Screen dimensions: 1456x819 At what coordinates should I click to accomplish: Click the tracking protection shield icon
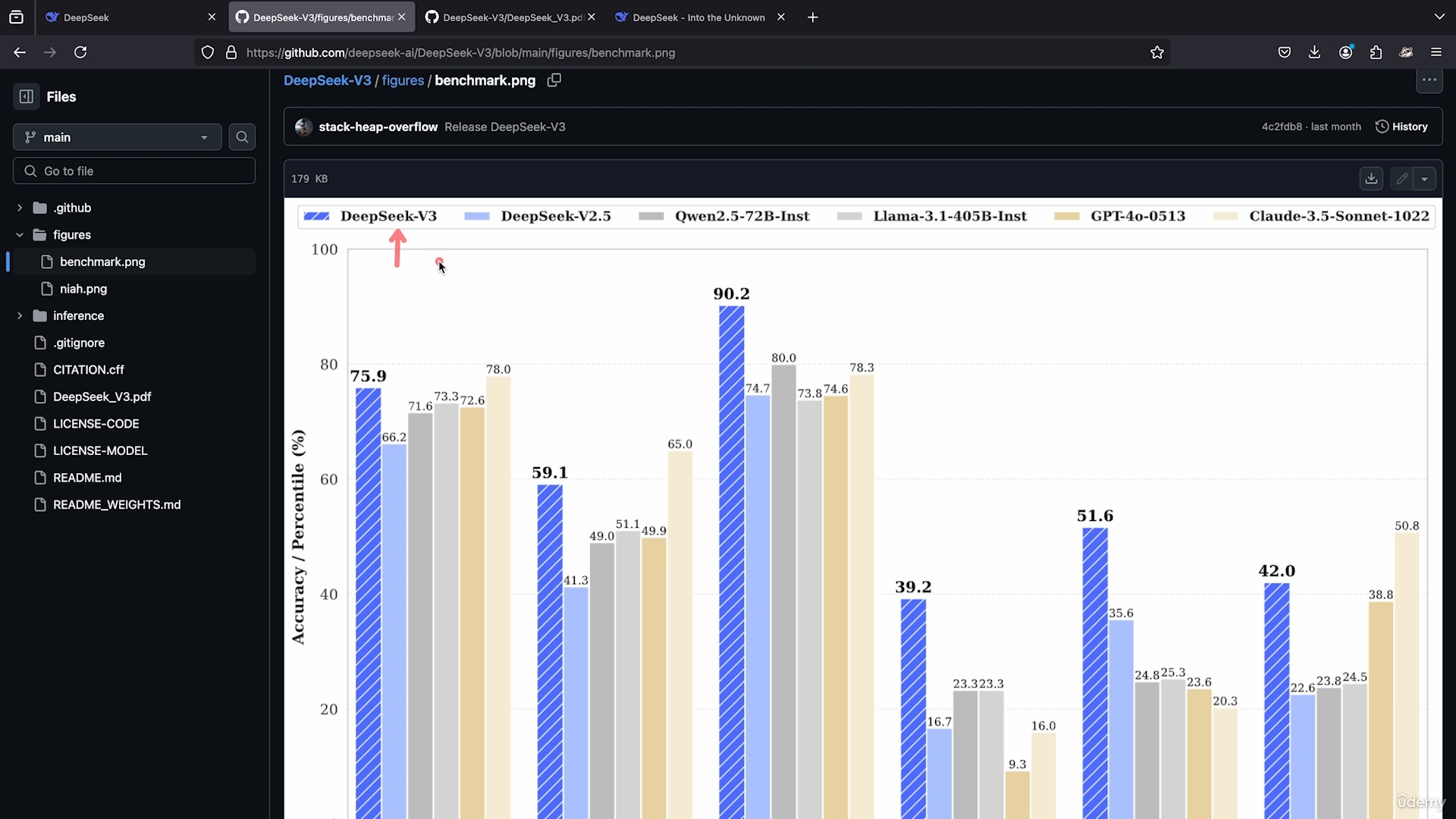tap(208, 52)
